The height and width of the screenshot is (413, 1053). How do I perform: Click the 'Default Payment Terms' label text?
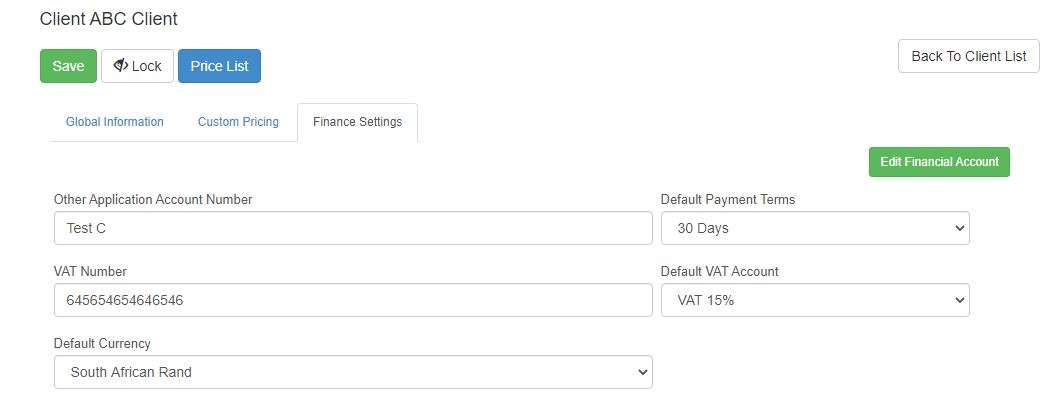click(x=728, y=199)
